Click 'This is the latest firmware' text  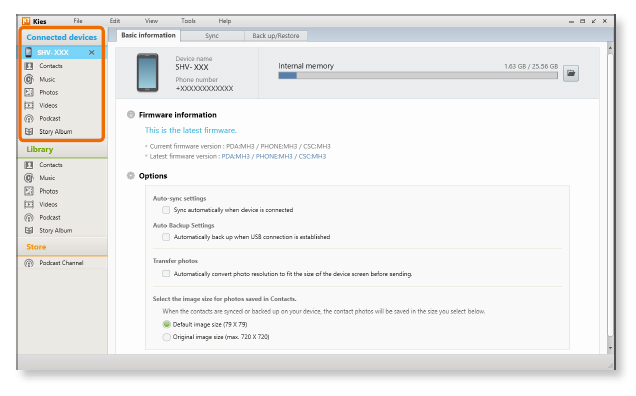[x=191, y=130]
